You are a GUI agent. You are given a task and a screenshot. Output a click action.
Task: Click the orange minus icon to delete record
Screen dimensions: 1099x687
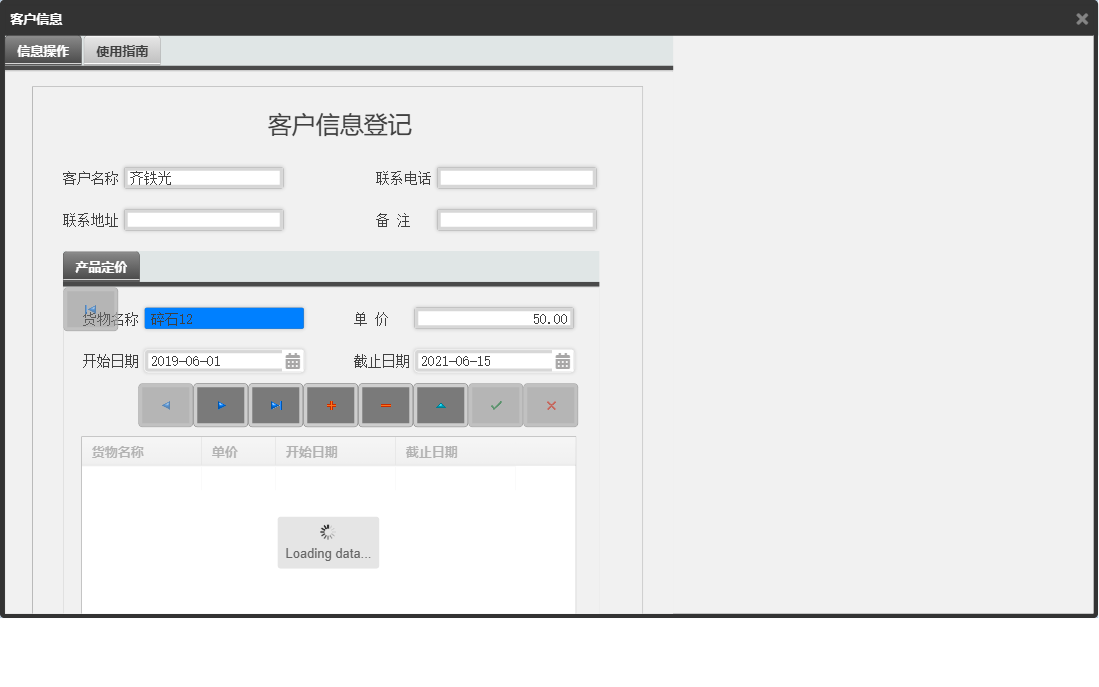(x=385, y=405)
